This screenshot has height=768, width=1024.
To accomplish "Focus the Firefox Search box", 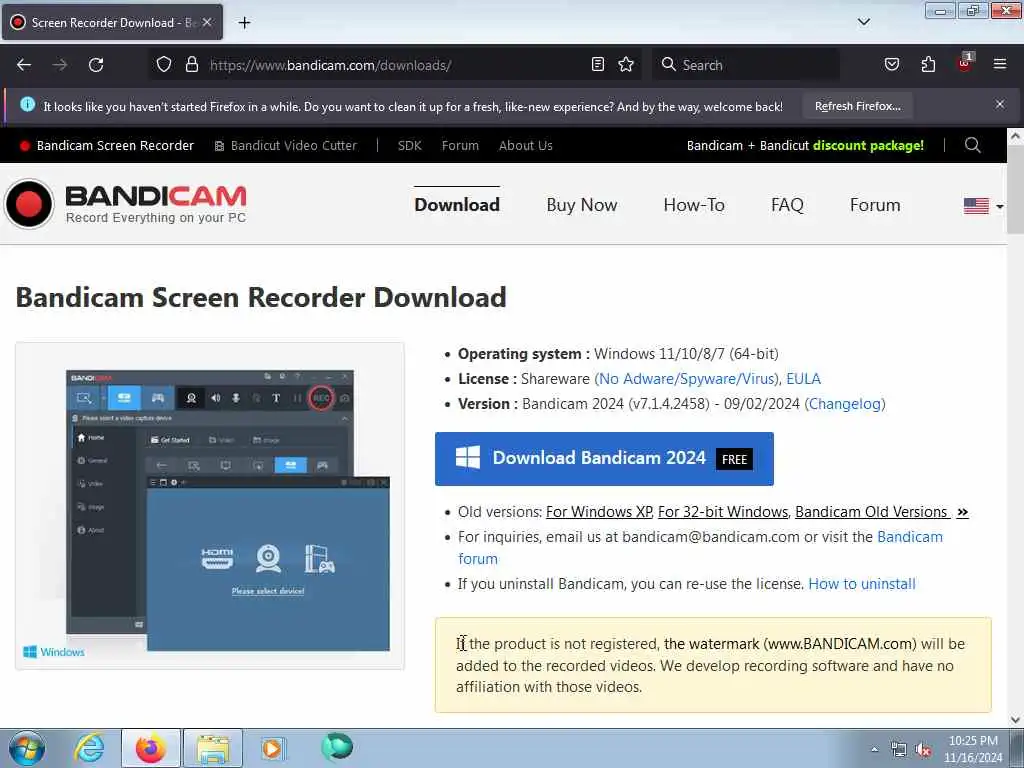I will click(746, 65).
